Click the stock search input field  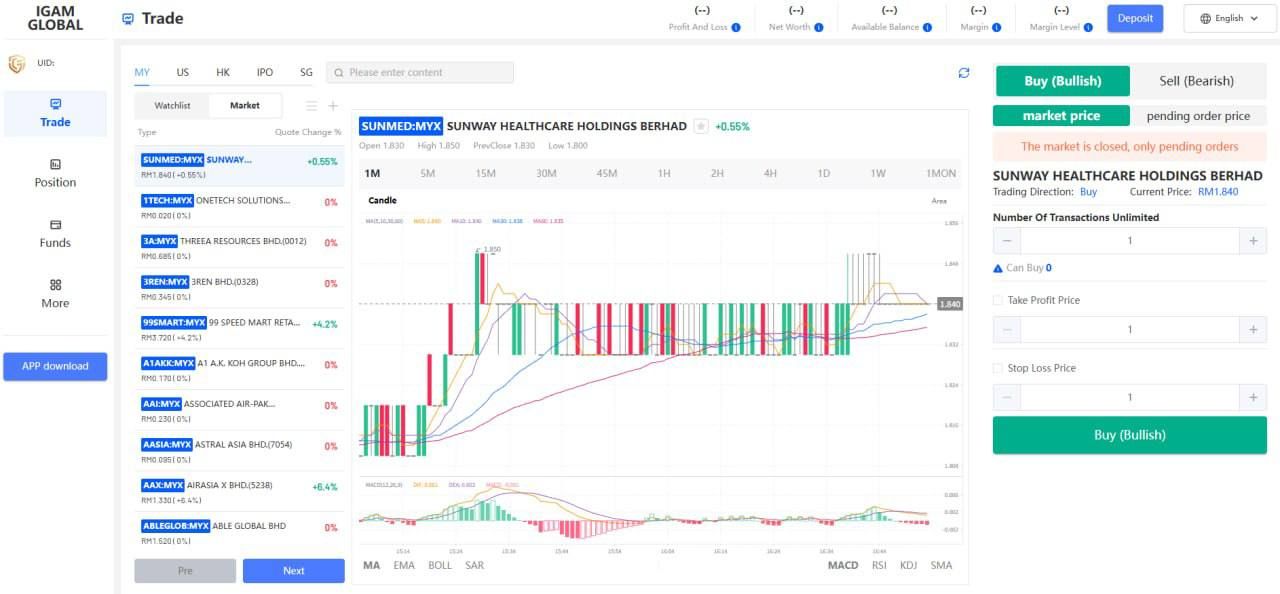tap(420, 72)
